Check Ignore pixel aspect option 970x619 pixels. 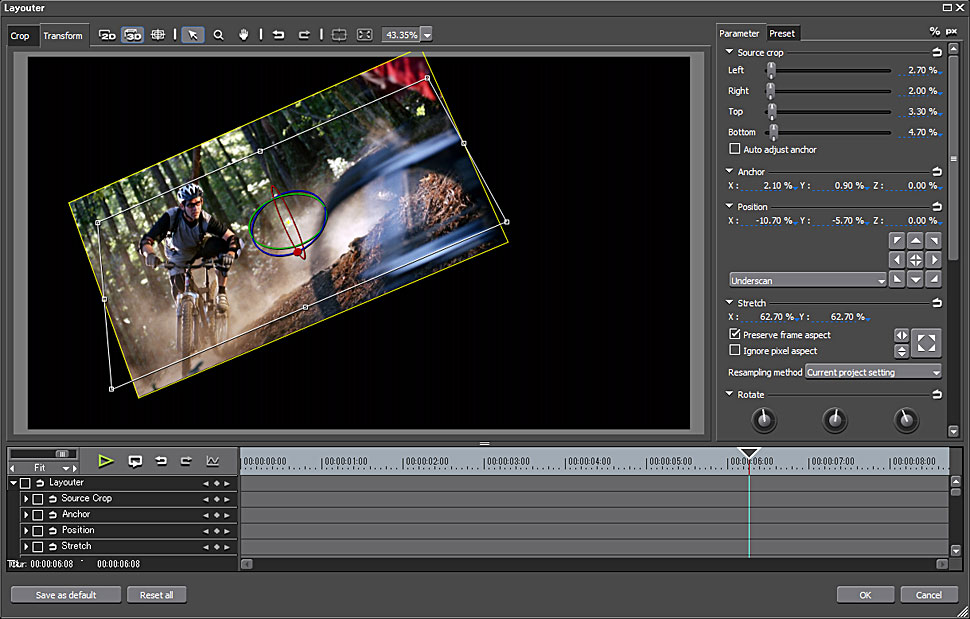736,351
